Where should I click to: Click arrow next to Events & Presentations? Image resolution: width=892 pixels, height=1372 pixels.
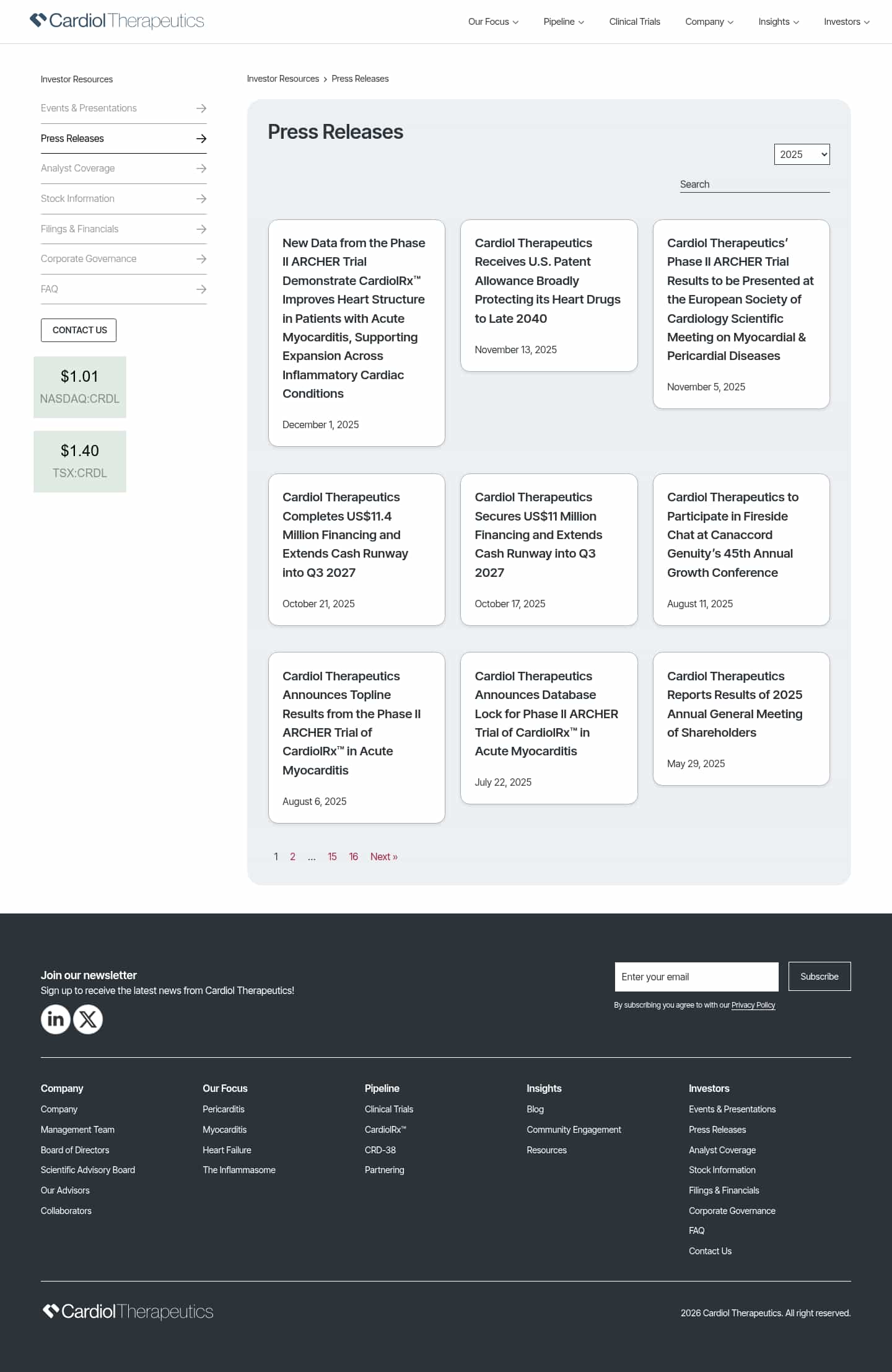pos(201,108)
